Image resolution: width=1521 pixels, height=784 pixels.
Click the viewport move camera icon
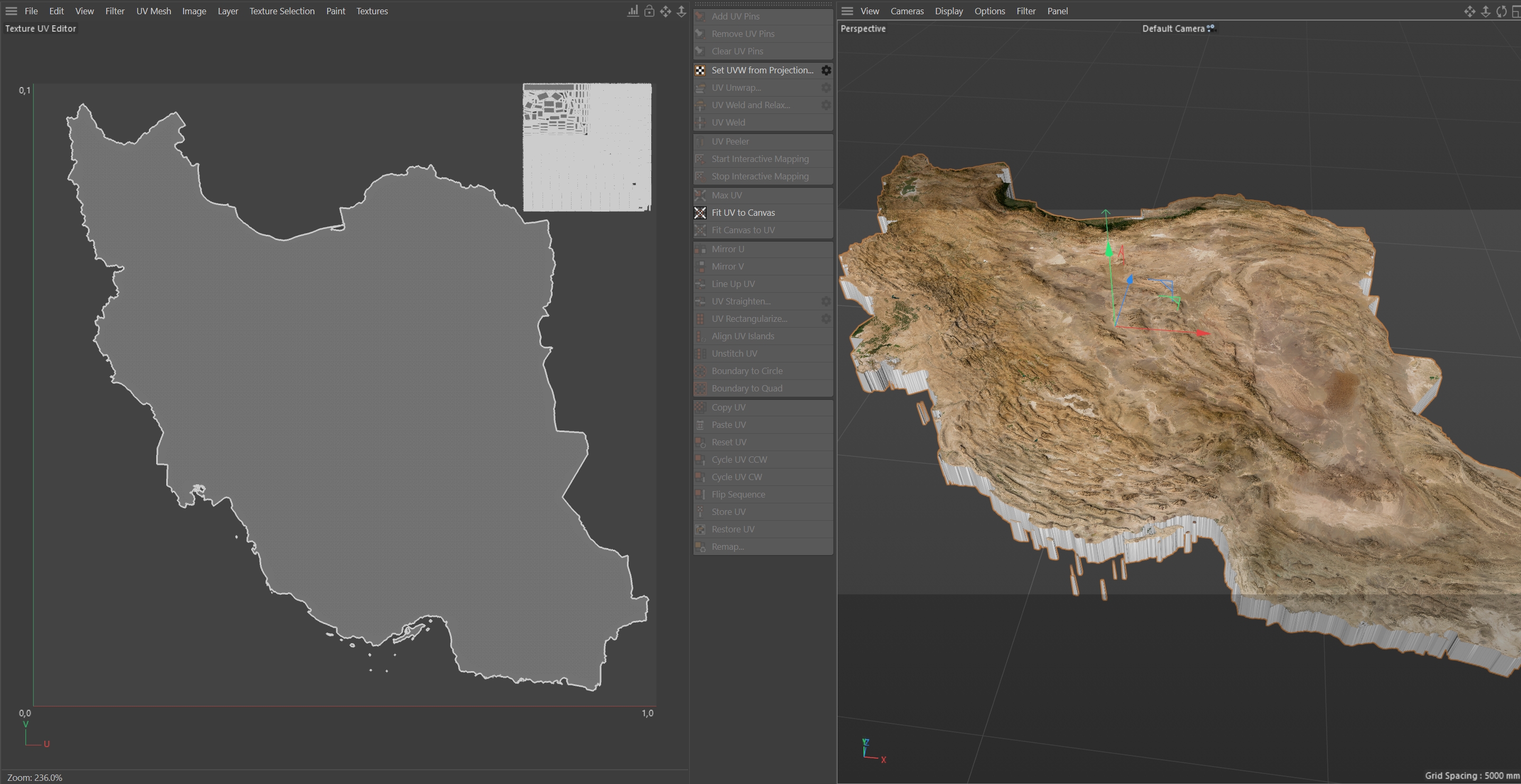[1470, 11]
